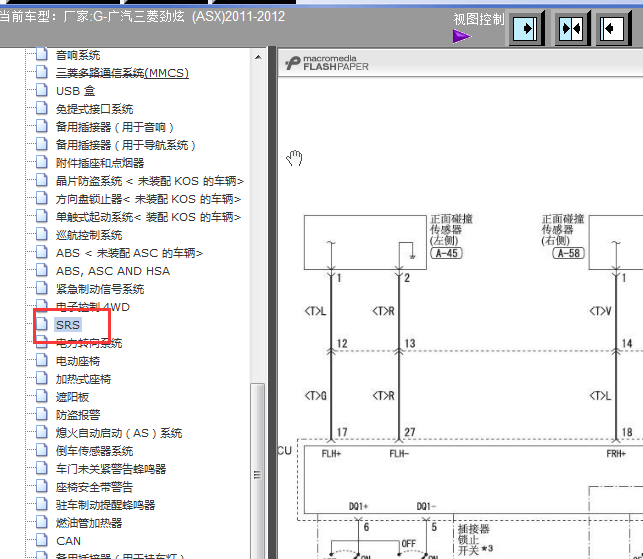
Task: Click the Macromedia FlashPaper logo
Action: [x=327, y=63]
